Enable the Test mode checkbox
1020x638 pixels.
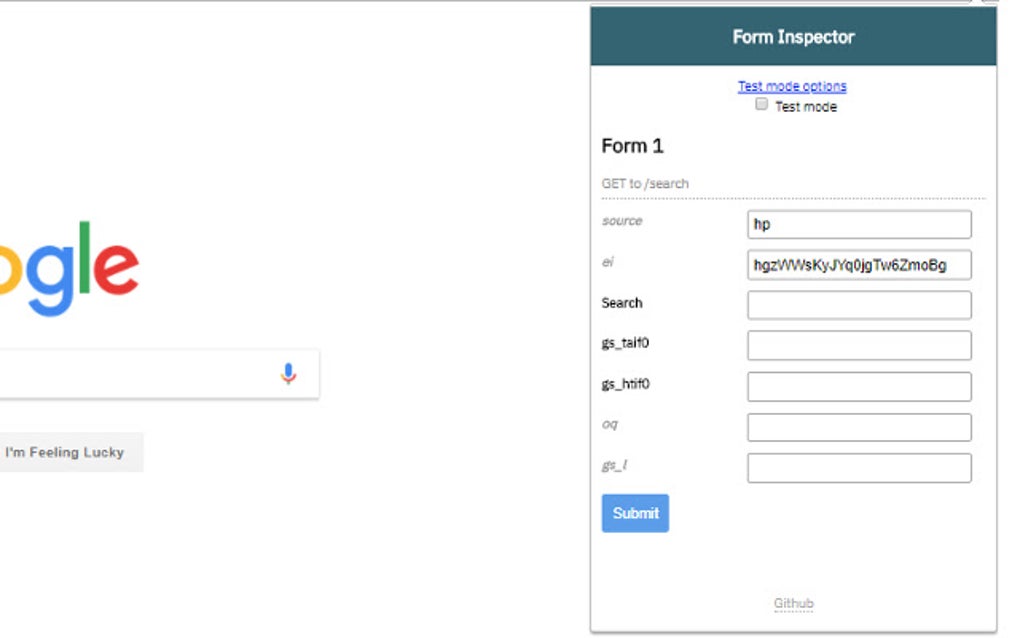(x=761, y=104)
